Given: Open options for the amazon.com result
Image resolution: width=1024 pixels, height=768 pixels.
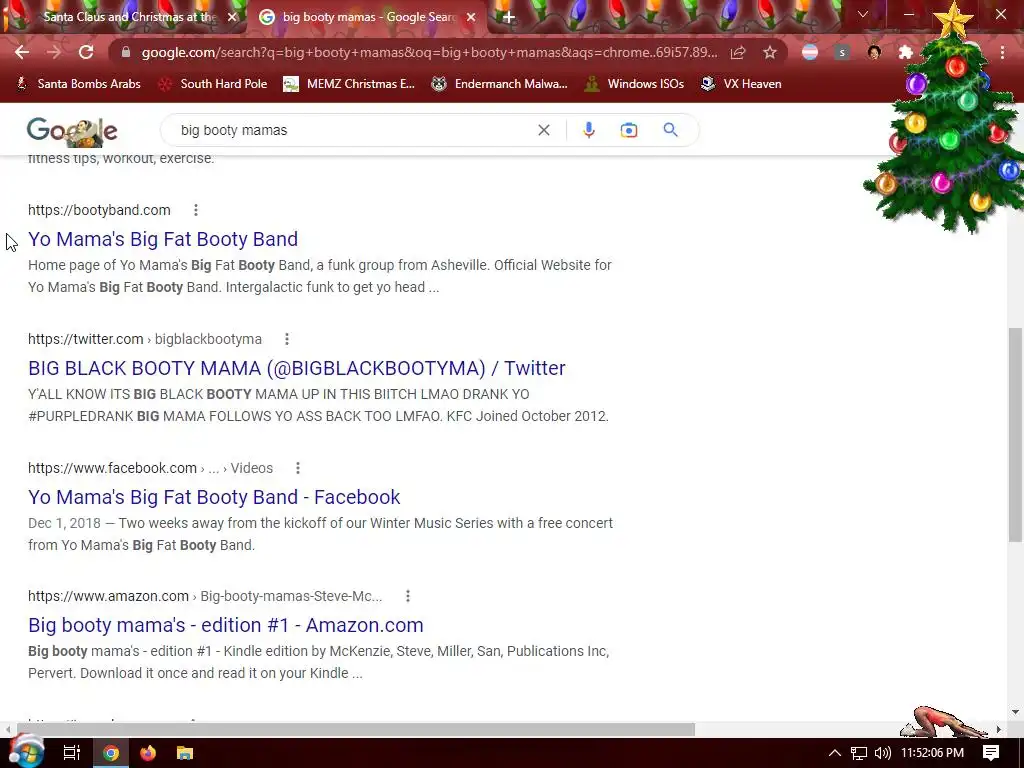Looking at the screenshot, I should pyautogui.click(x=408, y=596).
